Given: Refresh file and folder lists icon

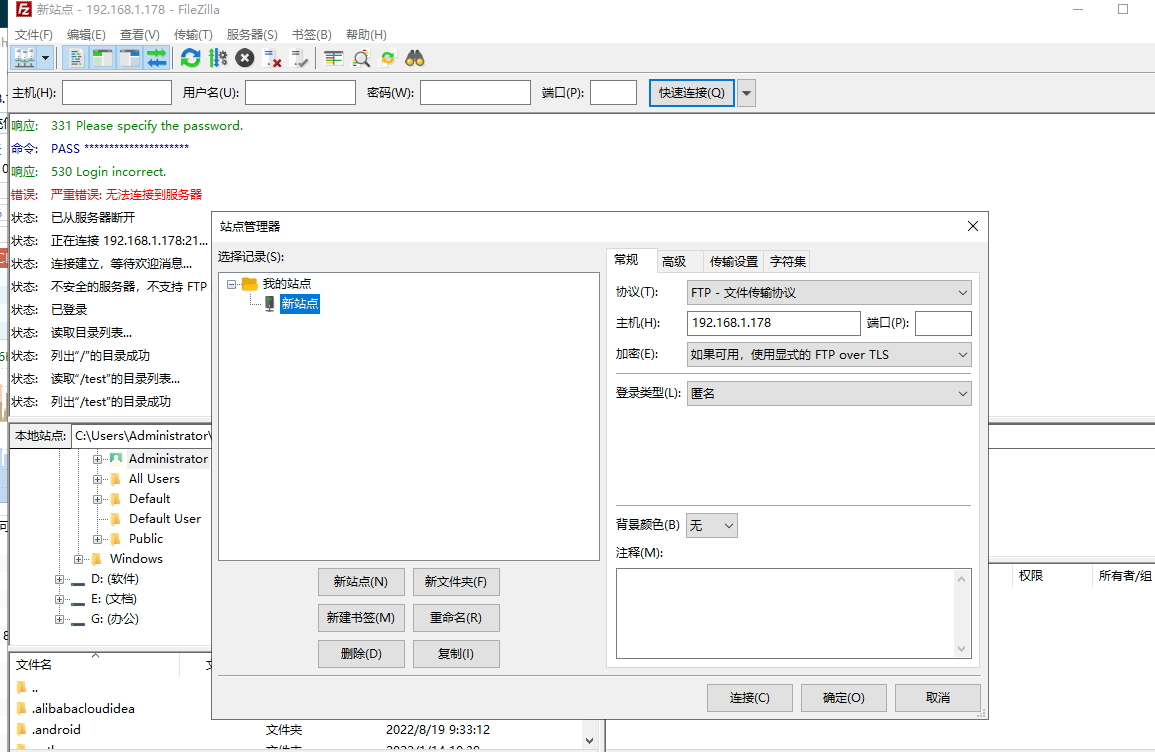Looking at the screenshot, I should tap(190, 58).
